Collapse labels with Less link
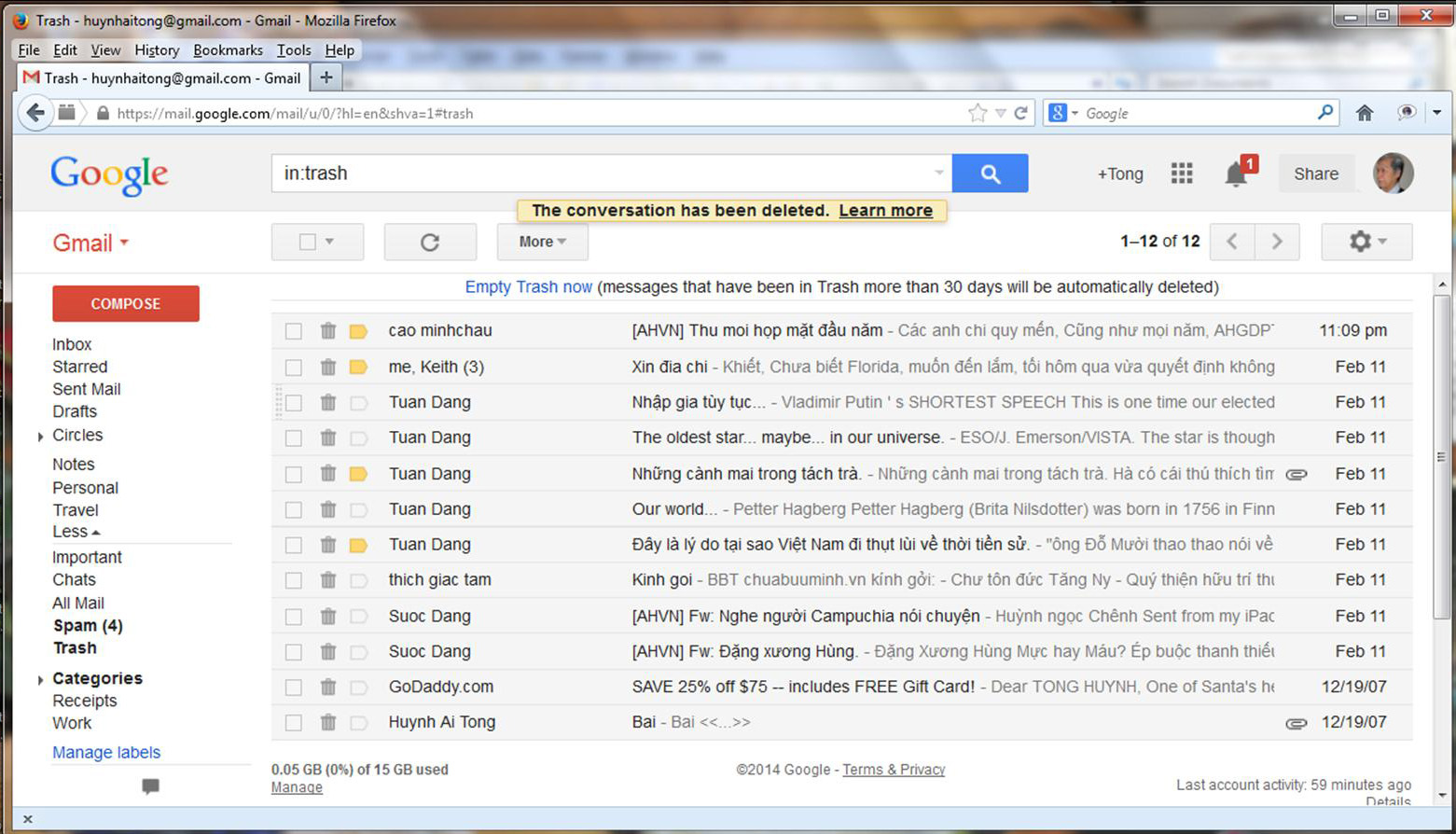Viewport: 1456px width, 834px height. tap(76, 532)
